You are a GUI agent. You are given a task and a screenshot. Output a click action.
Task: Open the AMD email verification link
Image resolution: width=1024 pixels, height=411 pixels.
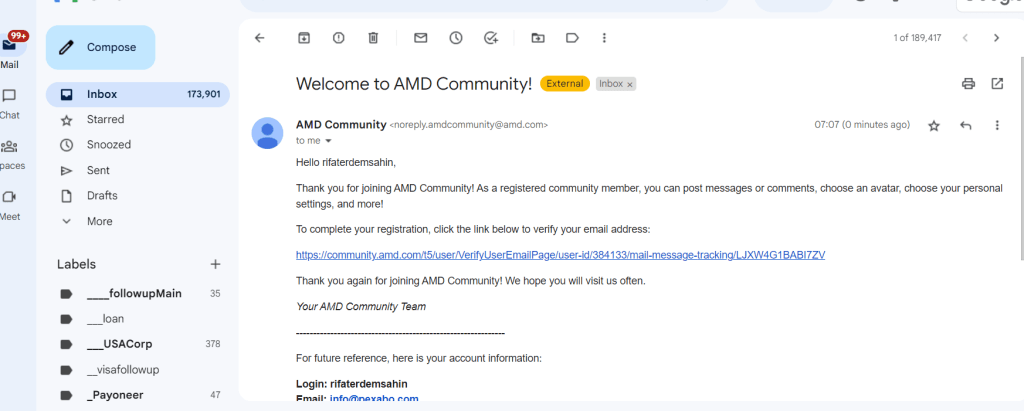pos(560,255)
